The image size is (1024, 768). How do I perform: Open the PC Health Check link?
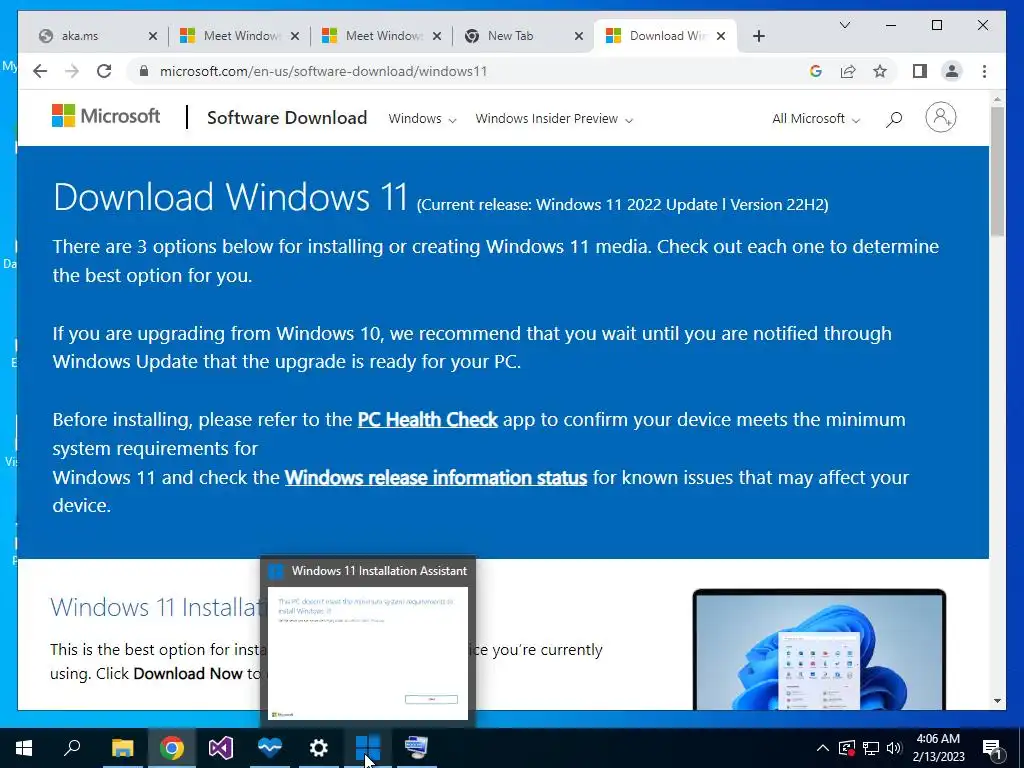coord(428,419)
